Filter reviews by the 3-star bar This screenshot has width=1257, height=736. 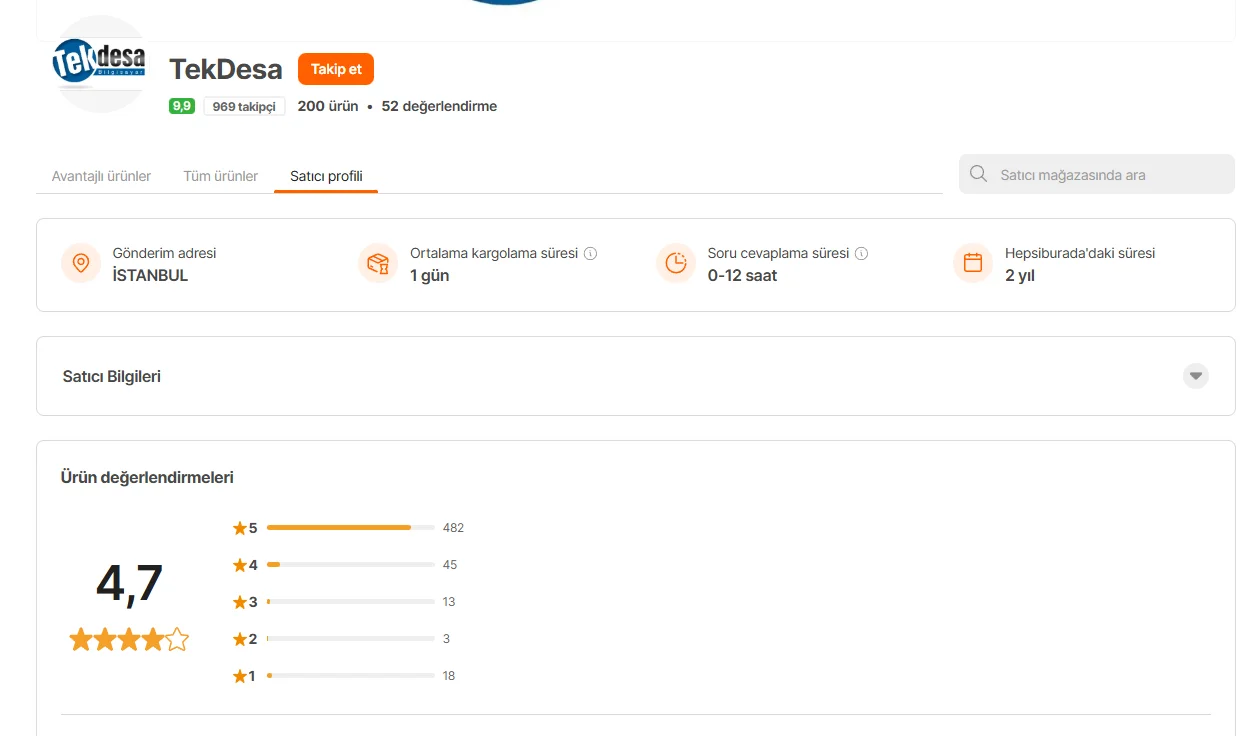click(x=350, y=601)
